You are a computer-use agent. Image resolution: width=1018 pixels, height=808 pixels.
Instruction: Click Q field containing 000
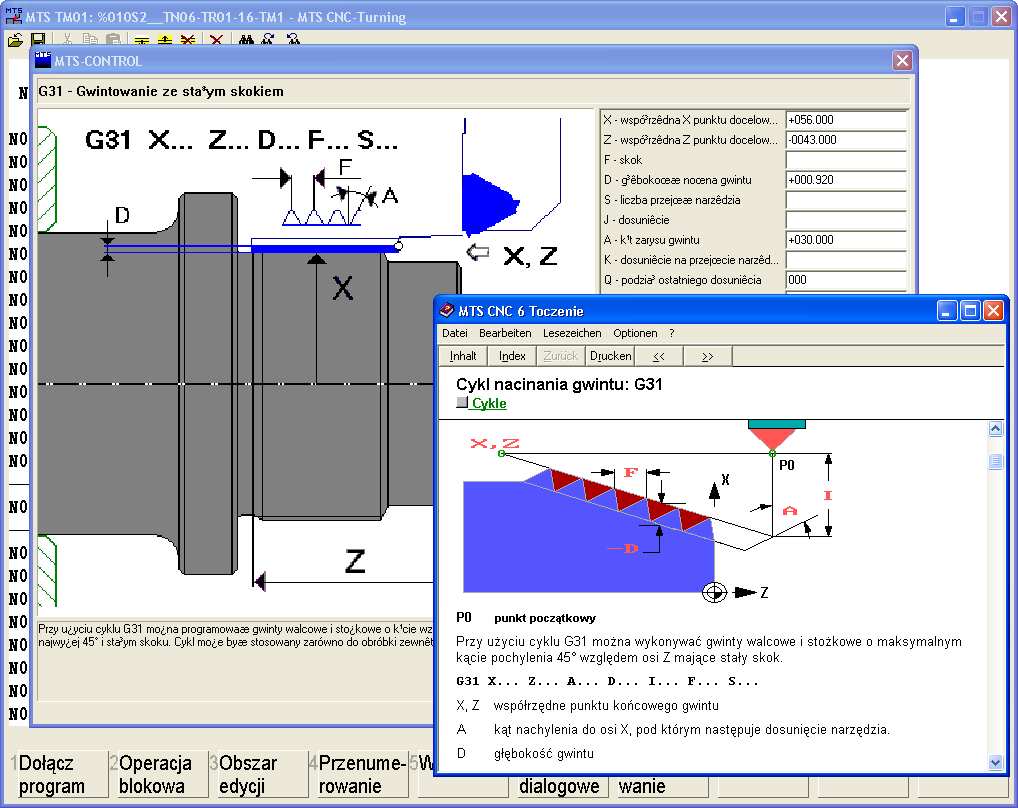click(845, 280)
